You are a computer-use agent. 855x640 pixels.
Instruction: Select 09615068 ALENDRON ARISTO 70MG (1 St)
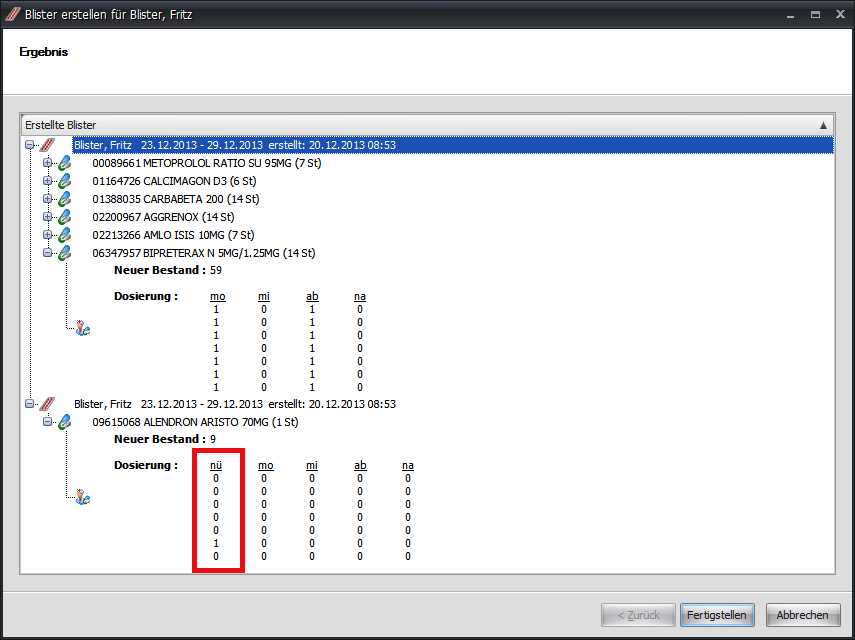195,422
